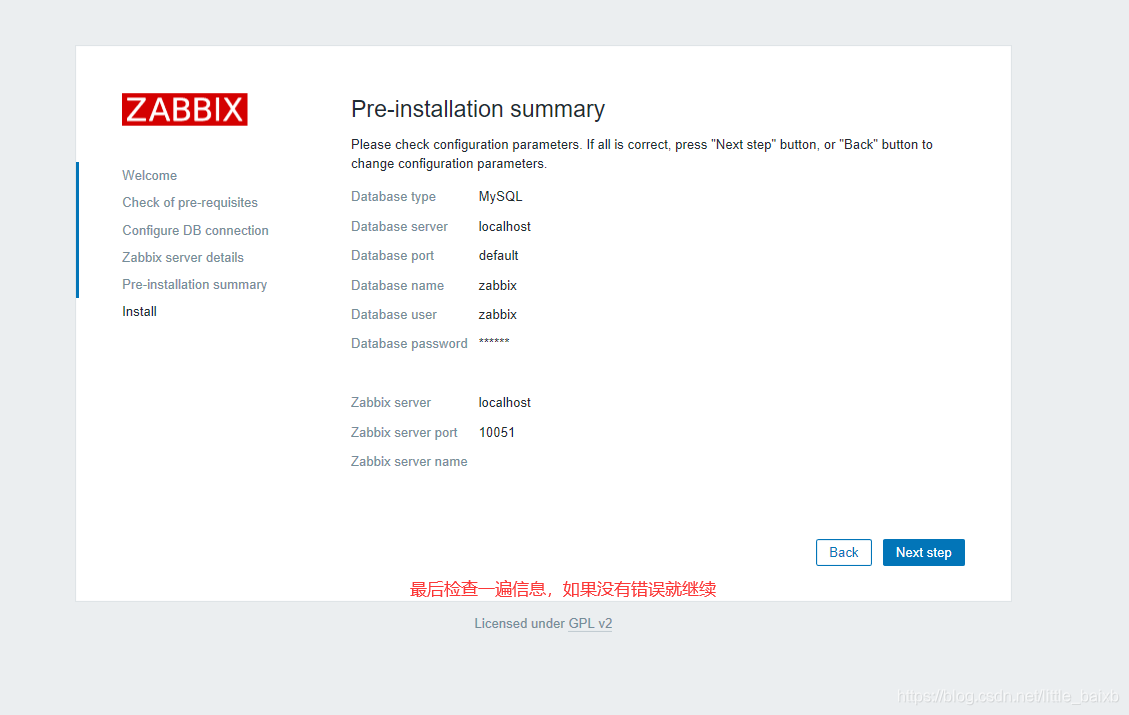Image resolution: width=1129 pixels, height=715 pixels.
Task: Click Database name value zabbix
Action: (498, 285)
